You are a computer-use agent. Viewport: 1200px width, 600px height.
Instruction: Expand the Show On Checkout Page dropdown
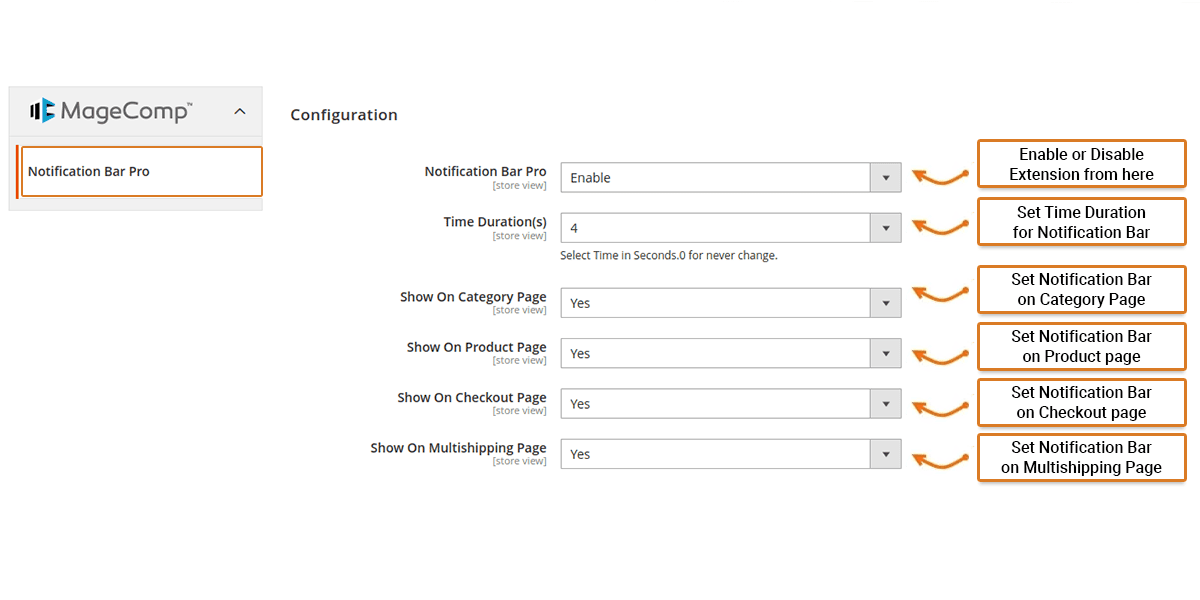click(730, 404)
